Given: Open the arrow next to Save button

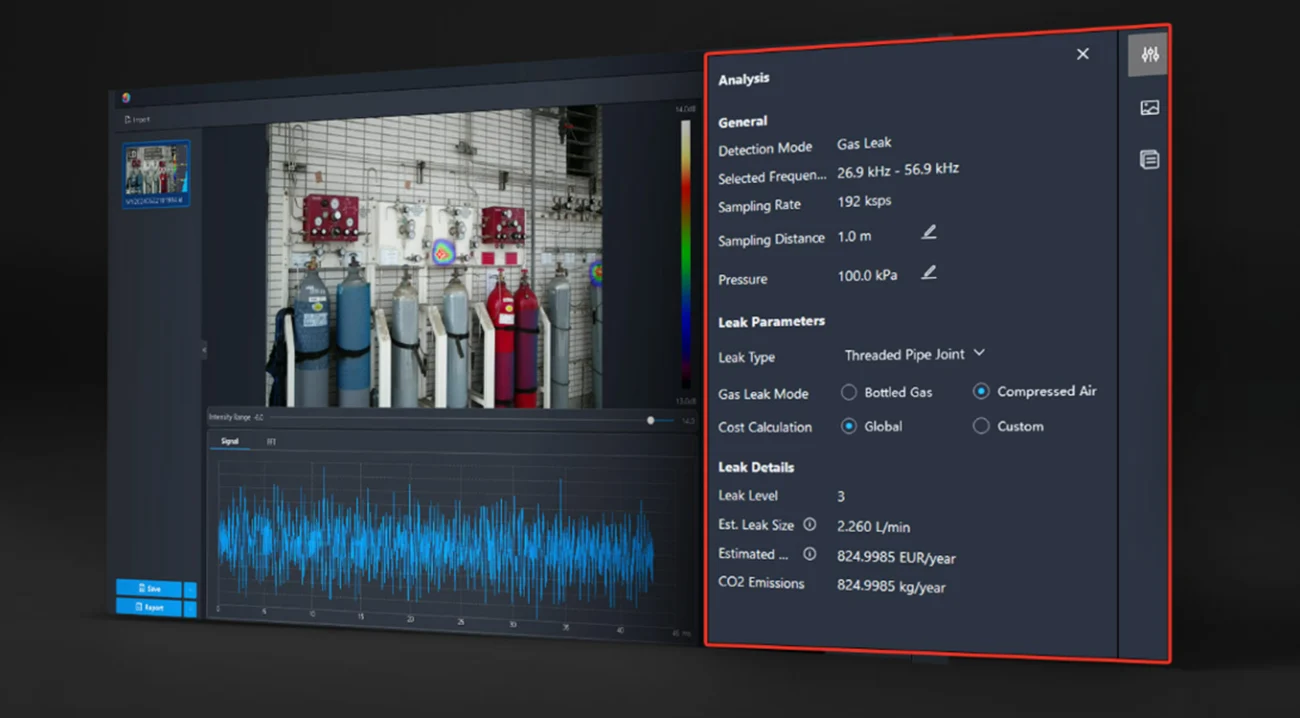Looking at the screenshot, I should coord(190,589).
